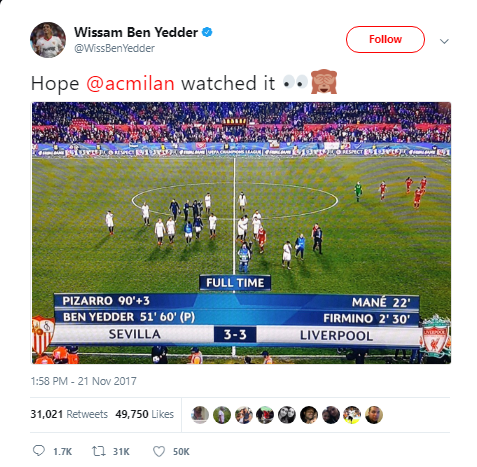Click the fifth liker avatar, black-and-white photo
477x467 pixels.
coord(287,415)
